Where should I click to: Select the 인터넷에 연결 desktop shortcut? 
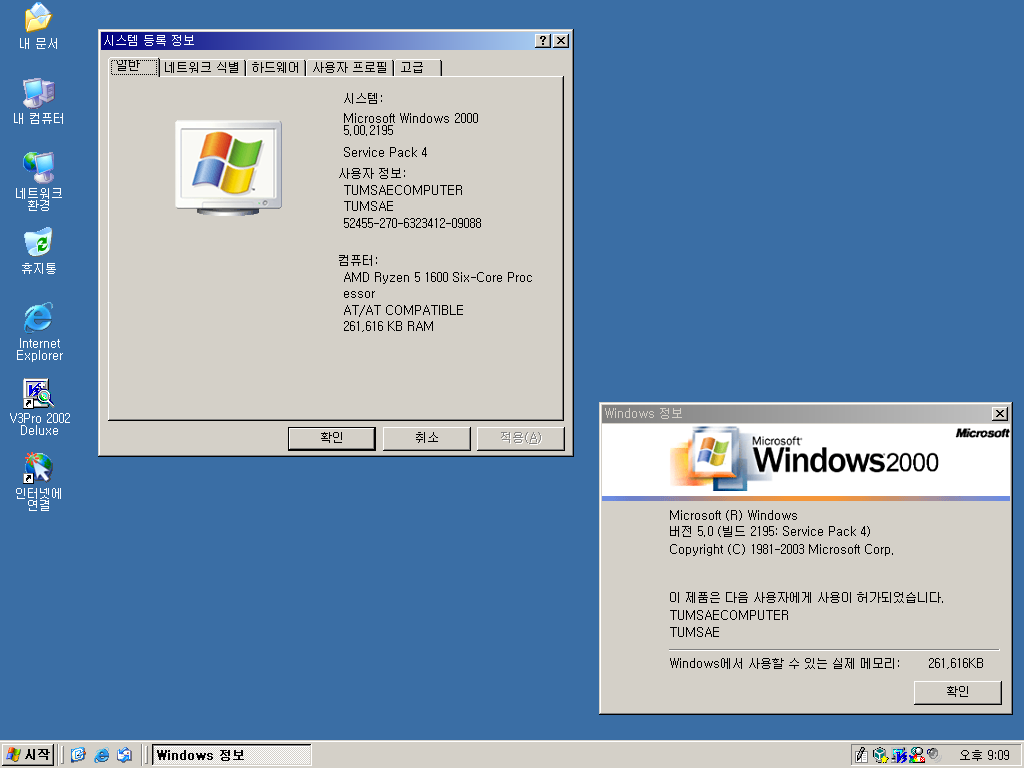[x=39, y=482]
